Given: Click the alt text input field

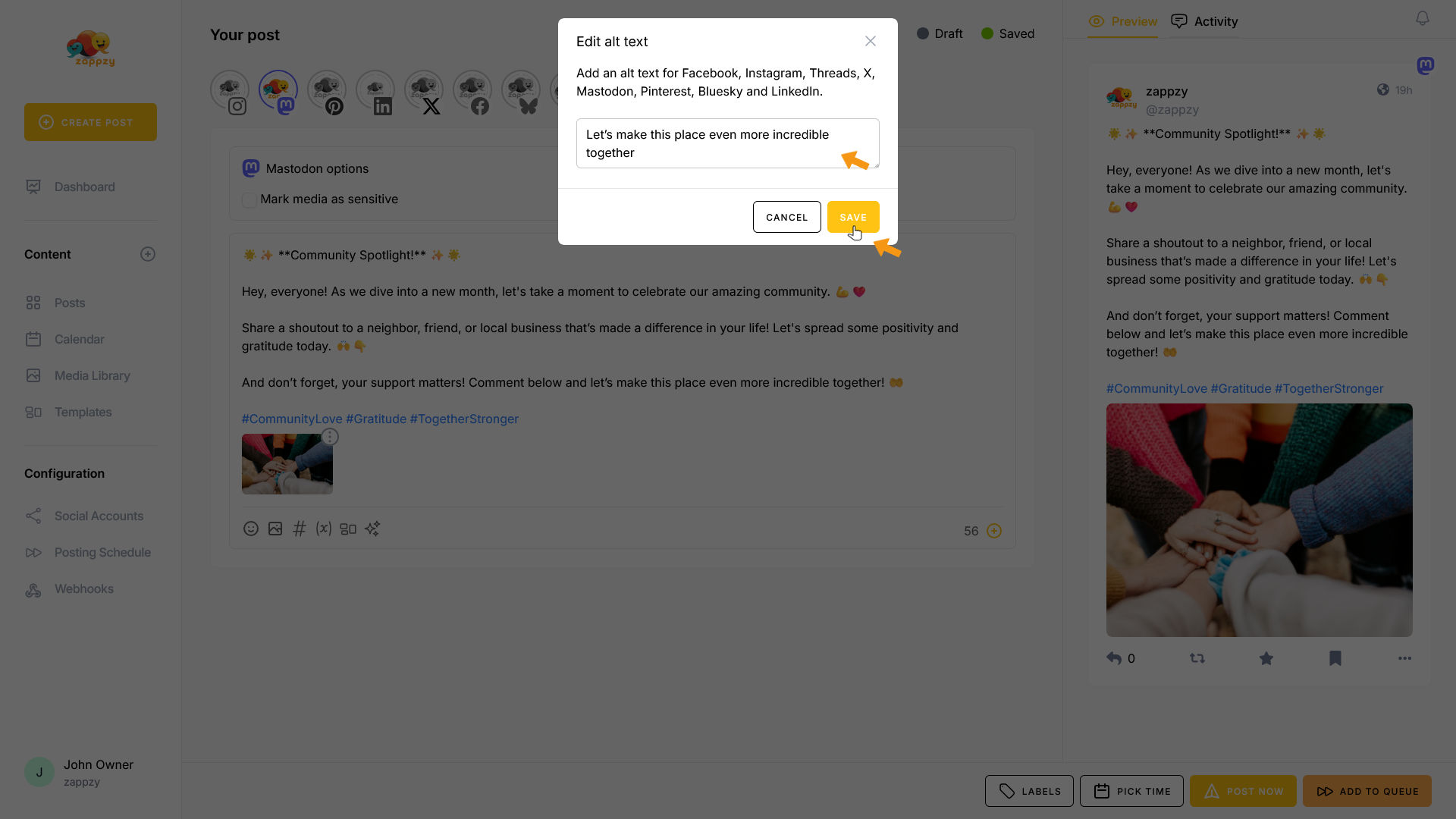Looking at the screenshot, I should (x=727, y=144).
